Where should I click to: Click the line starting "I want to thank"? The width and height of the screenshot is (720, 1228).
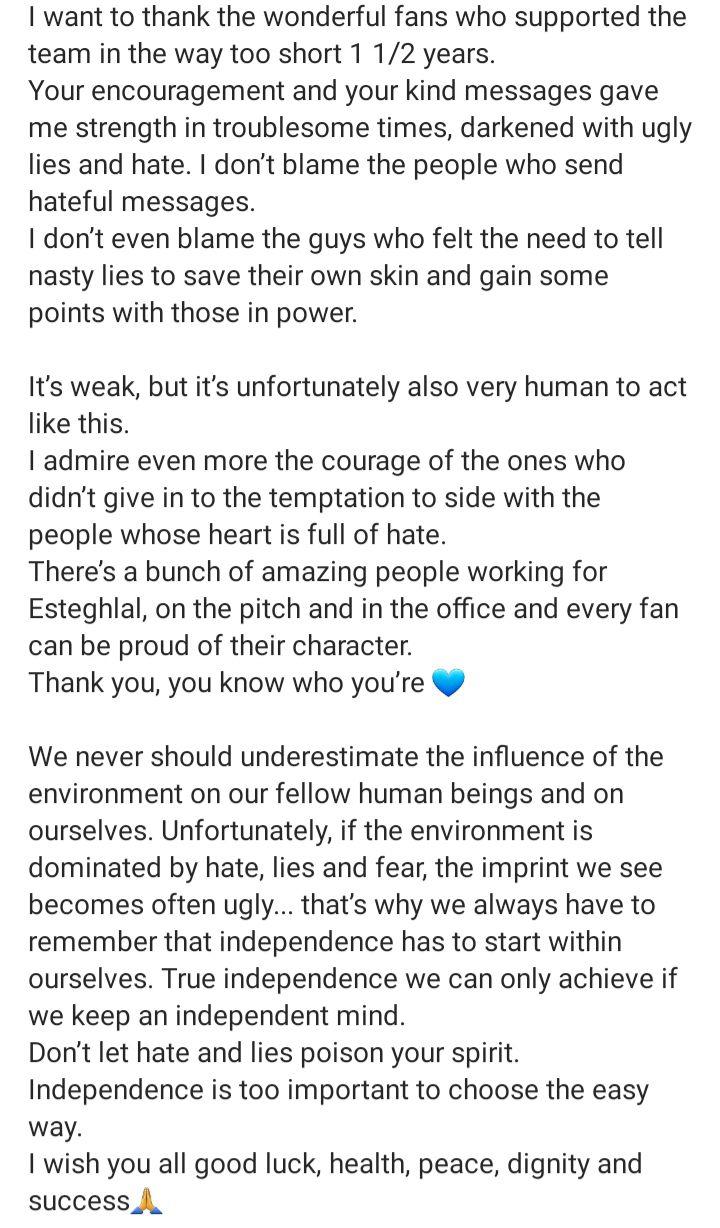(357, 17)
